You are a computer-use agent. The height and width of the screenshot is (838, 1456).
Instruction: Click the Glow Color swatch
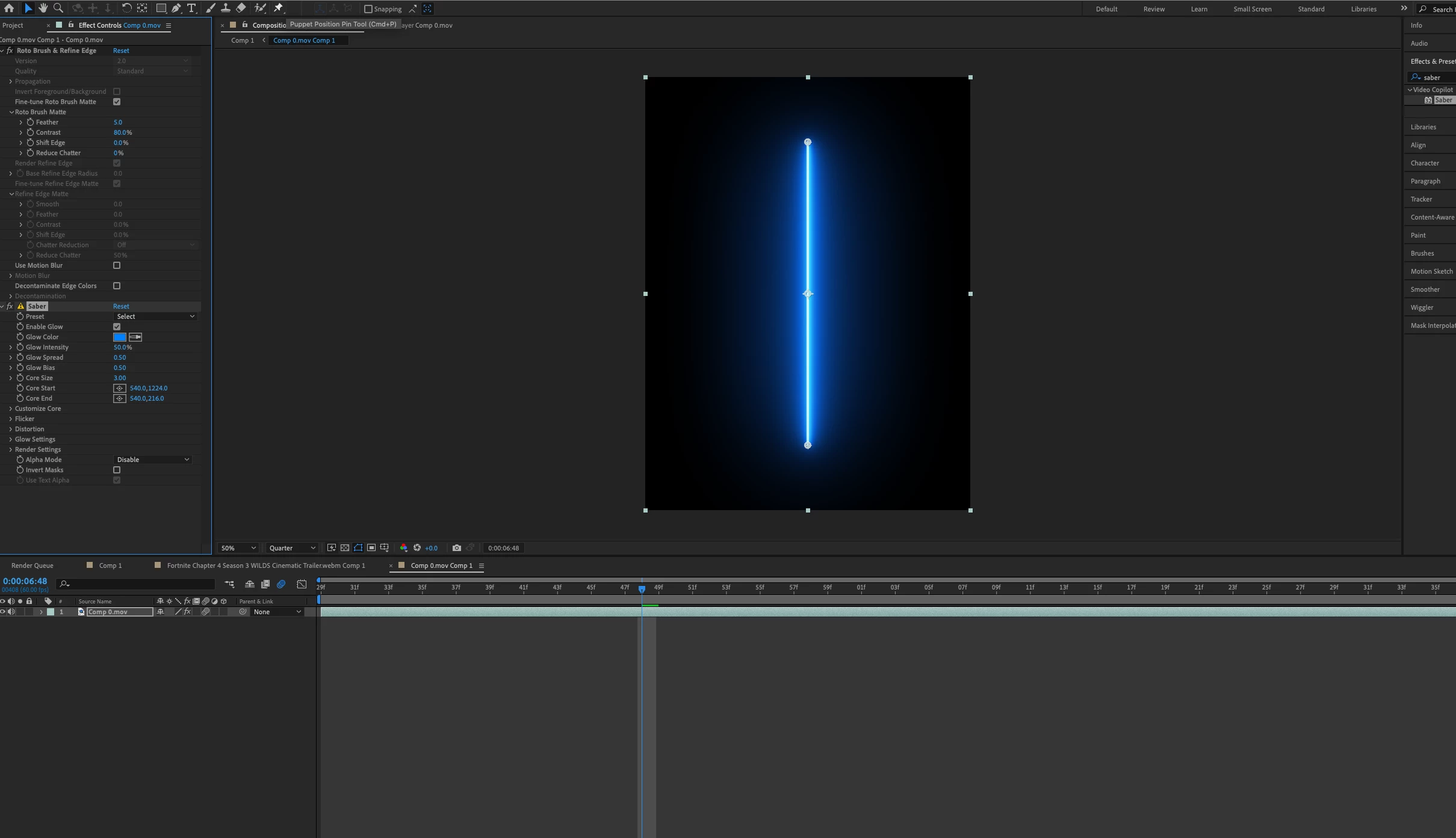pyautogui.click(x=119, y=337)
